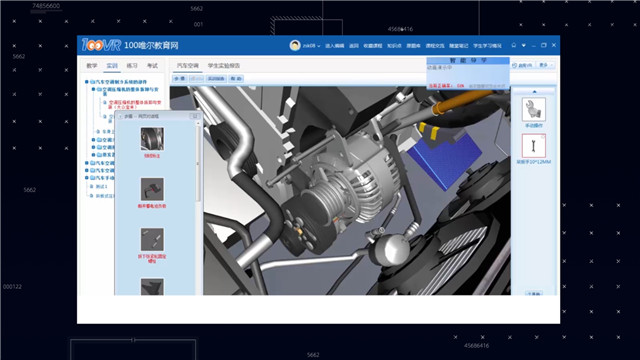Click the steps panel vertical scrollbar

[x=198, y=163]
